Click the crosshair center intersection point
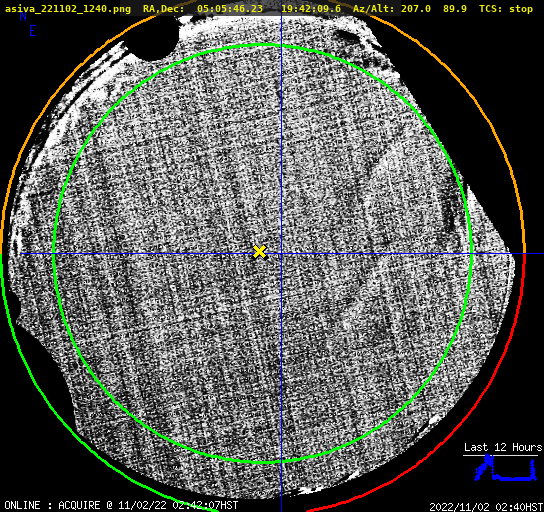Viewport: 544px width, 512px height. point(281,254)
